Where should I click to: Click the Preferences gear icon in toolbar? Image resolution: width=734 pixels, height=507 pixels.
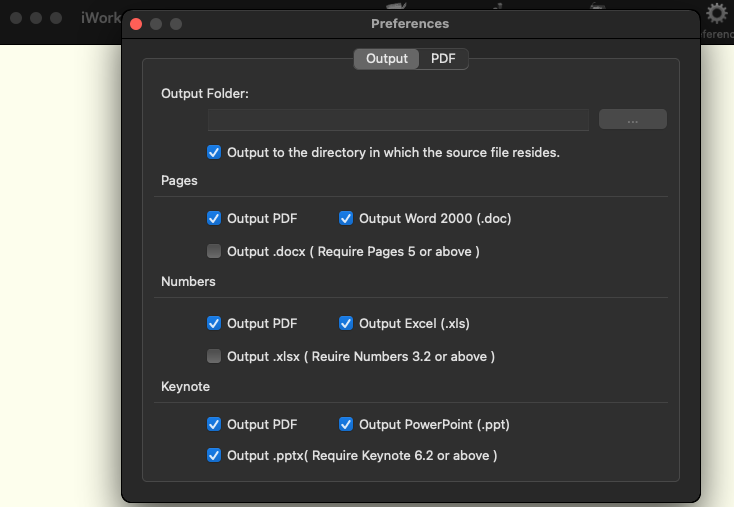[717, 14]
